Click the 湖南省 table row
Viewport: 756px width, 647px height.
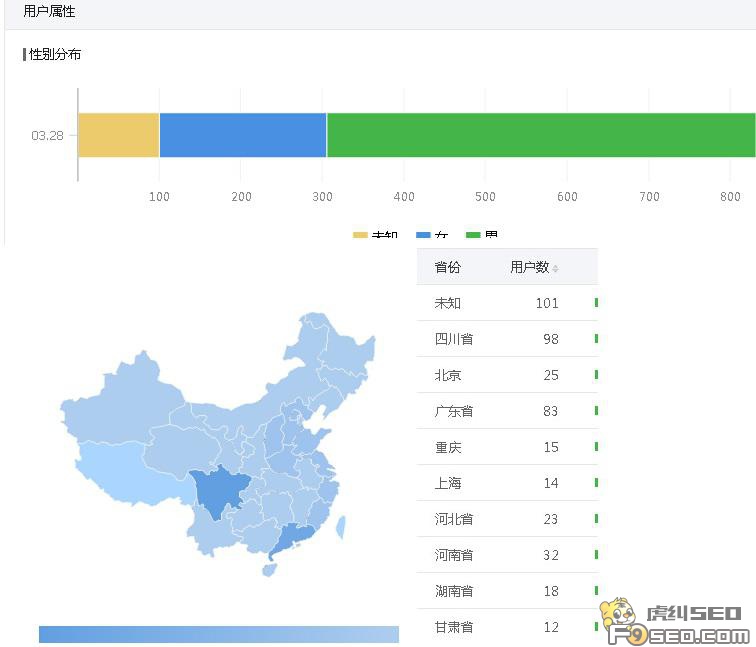(x=507, y=591)
